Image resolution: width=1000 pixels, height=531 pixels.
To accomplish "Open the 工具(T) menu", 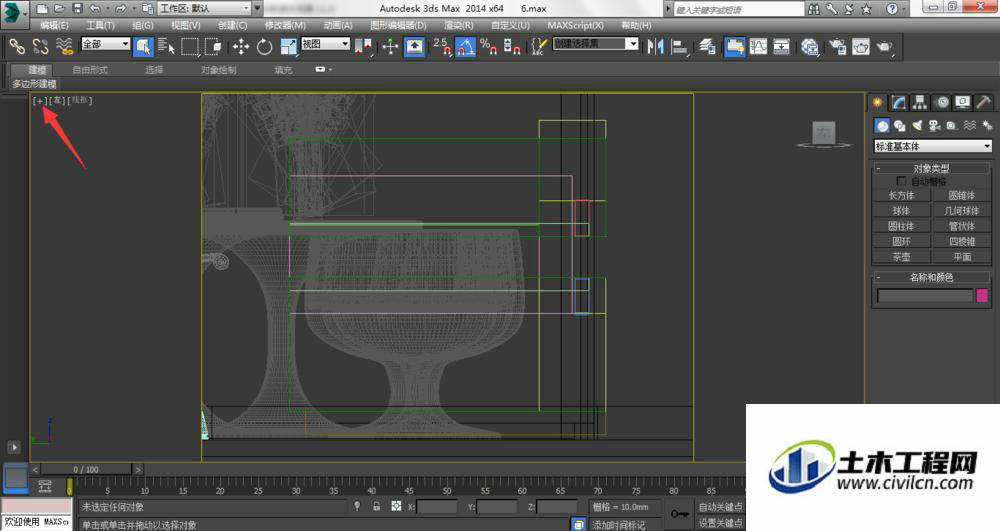I will 100,25.
